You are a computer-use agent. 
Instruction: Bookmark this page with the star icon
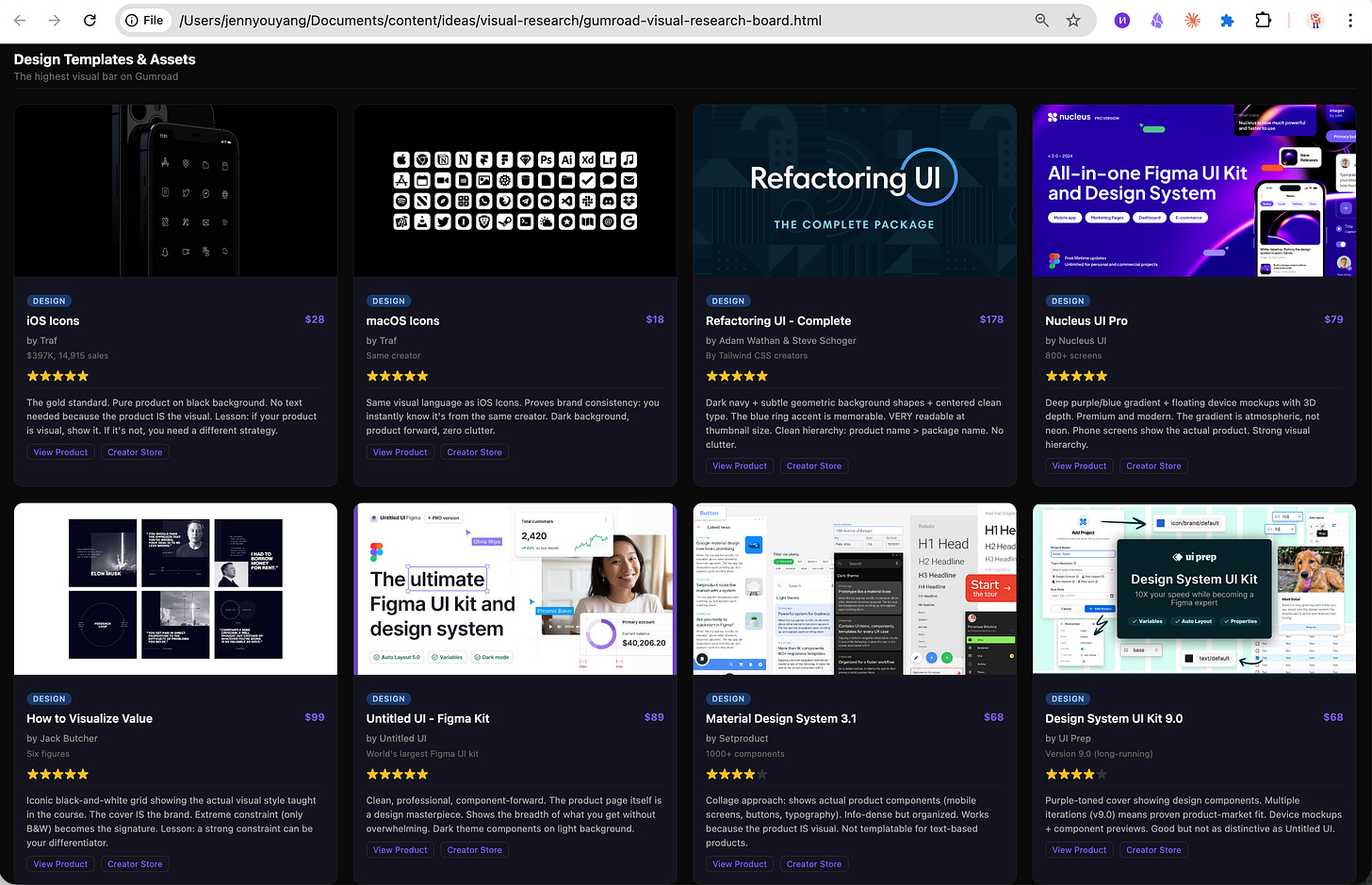coord(1073,20)
